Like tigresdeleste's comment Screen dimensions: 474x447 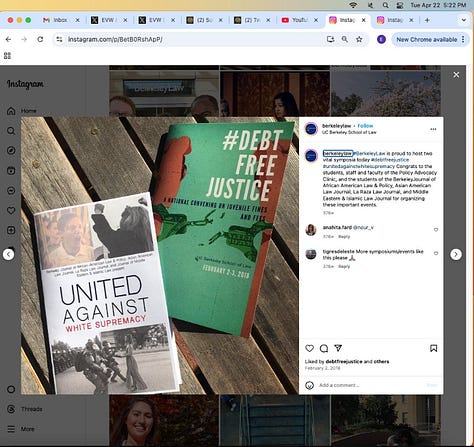pos(436,253)
